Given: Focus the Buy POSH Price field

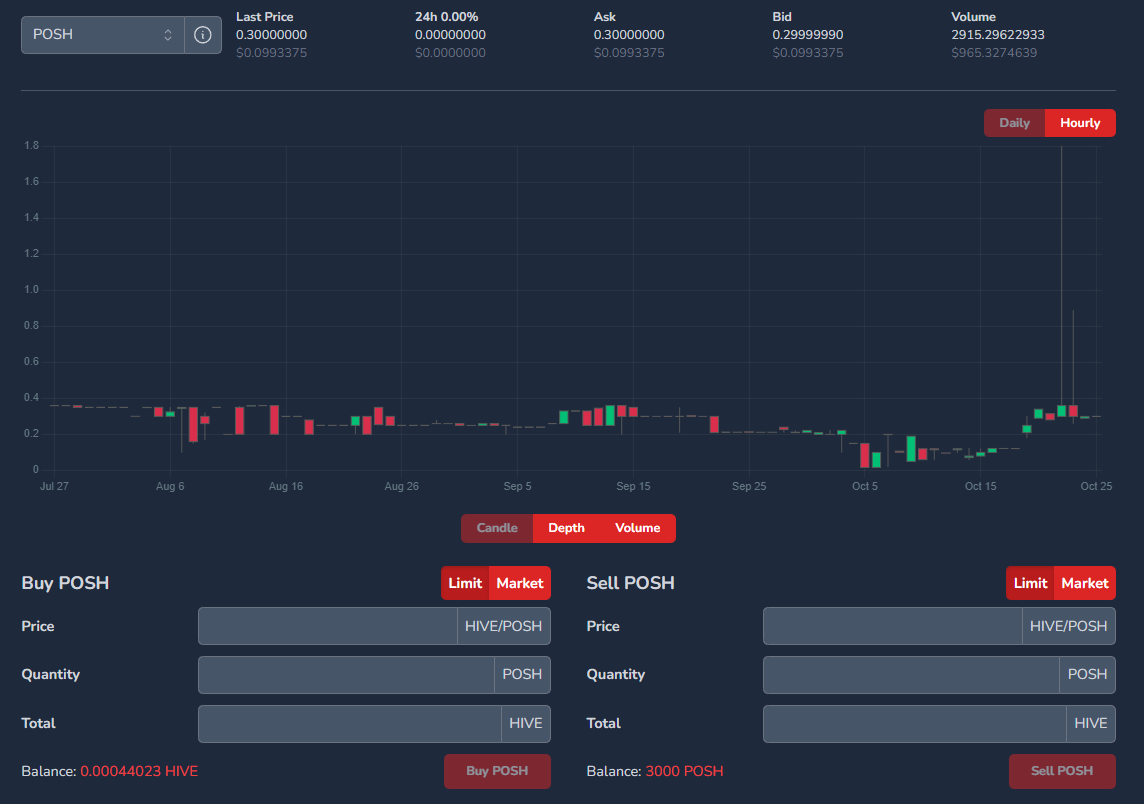Looking at the screenshot, I should 328,626.
